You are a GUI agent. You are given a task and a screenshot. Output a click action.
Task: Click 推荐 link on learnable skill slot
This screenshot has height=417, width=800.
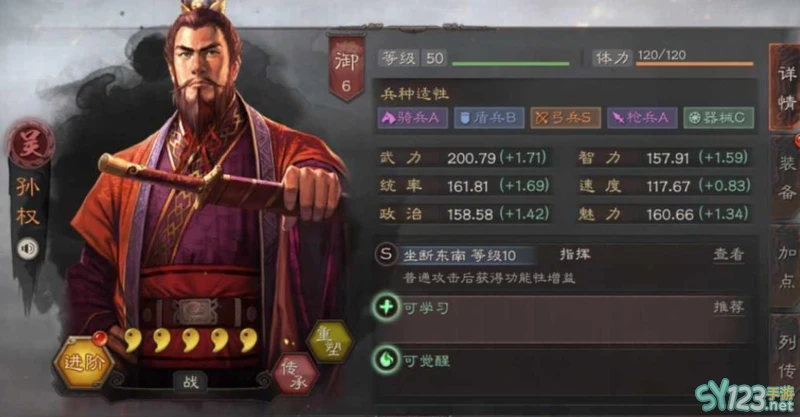[729, 307]
